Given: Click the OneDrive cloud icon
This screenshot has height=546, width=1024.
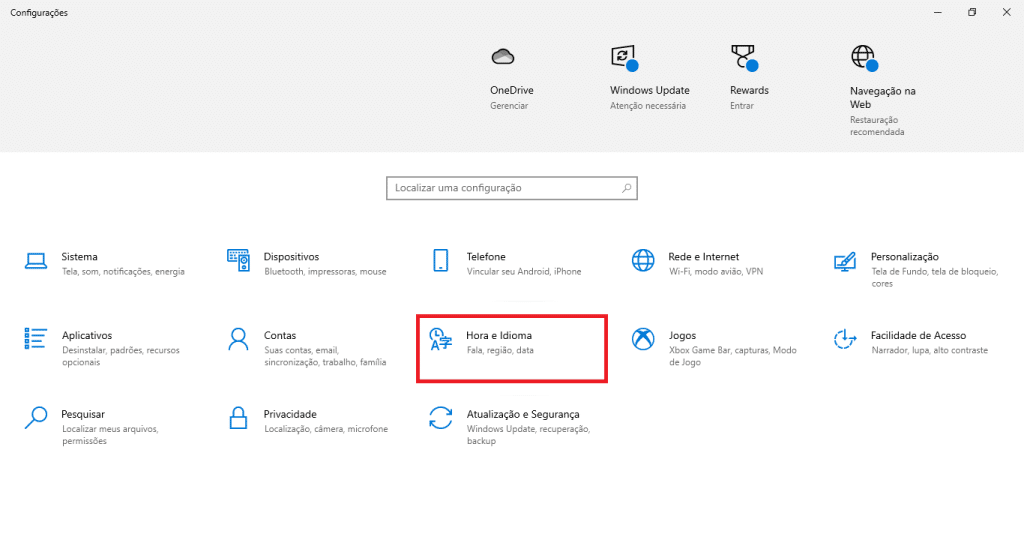Looking at the screenshot, I should [502, 55].
